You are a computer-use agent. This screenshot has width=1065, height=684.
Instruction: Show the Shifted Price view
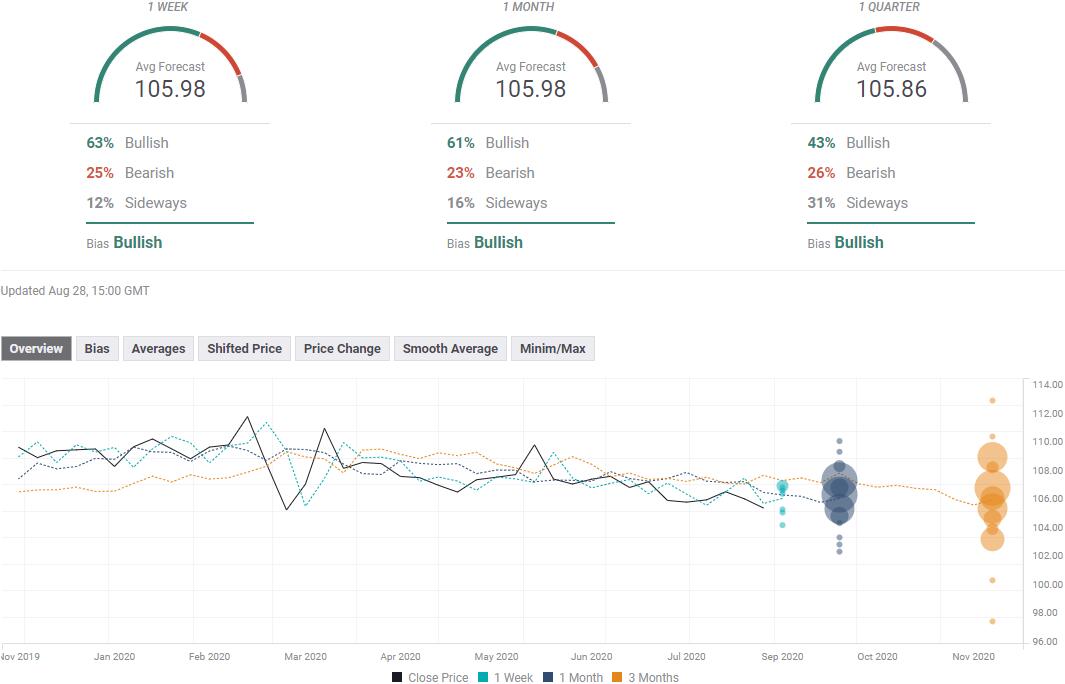click(x=245, y=348)
